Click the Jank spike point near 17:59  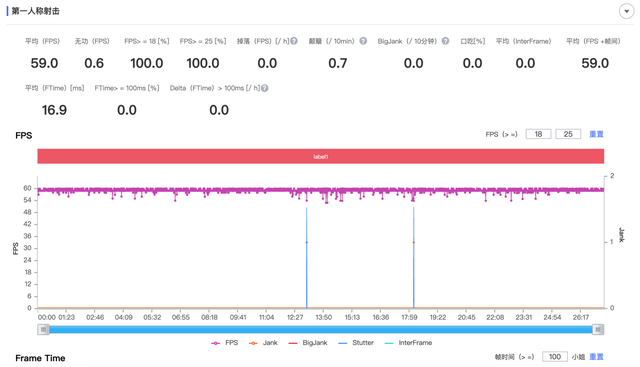(413, 242)
